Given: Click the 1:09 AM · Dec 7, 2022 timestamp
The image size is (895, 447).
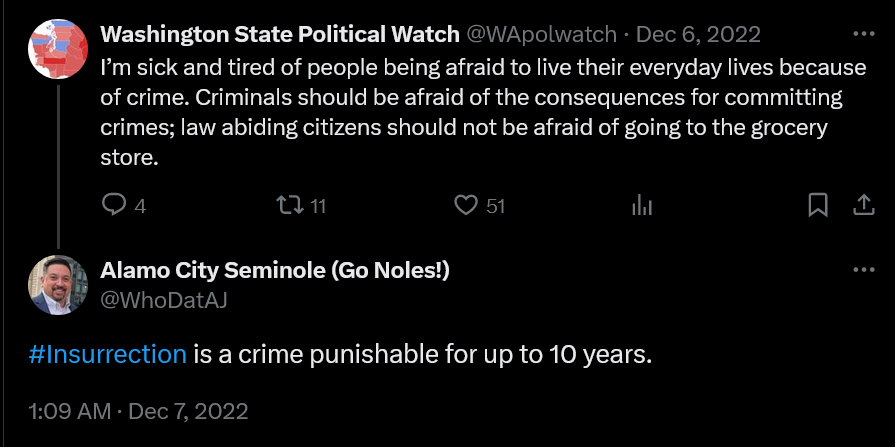Looking at the screenshot, I should (138, 411).
